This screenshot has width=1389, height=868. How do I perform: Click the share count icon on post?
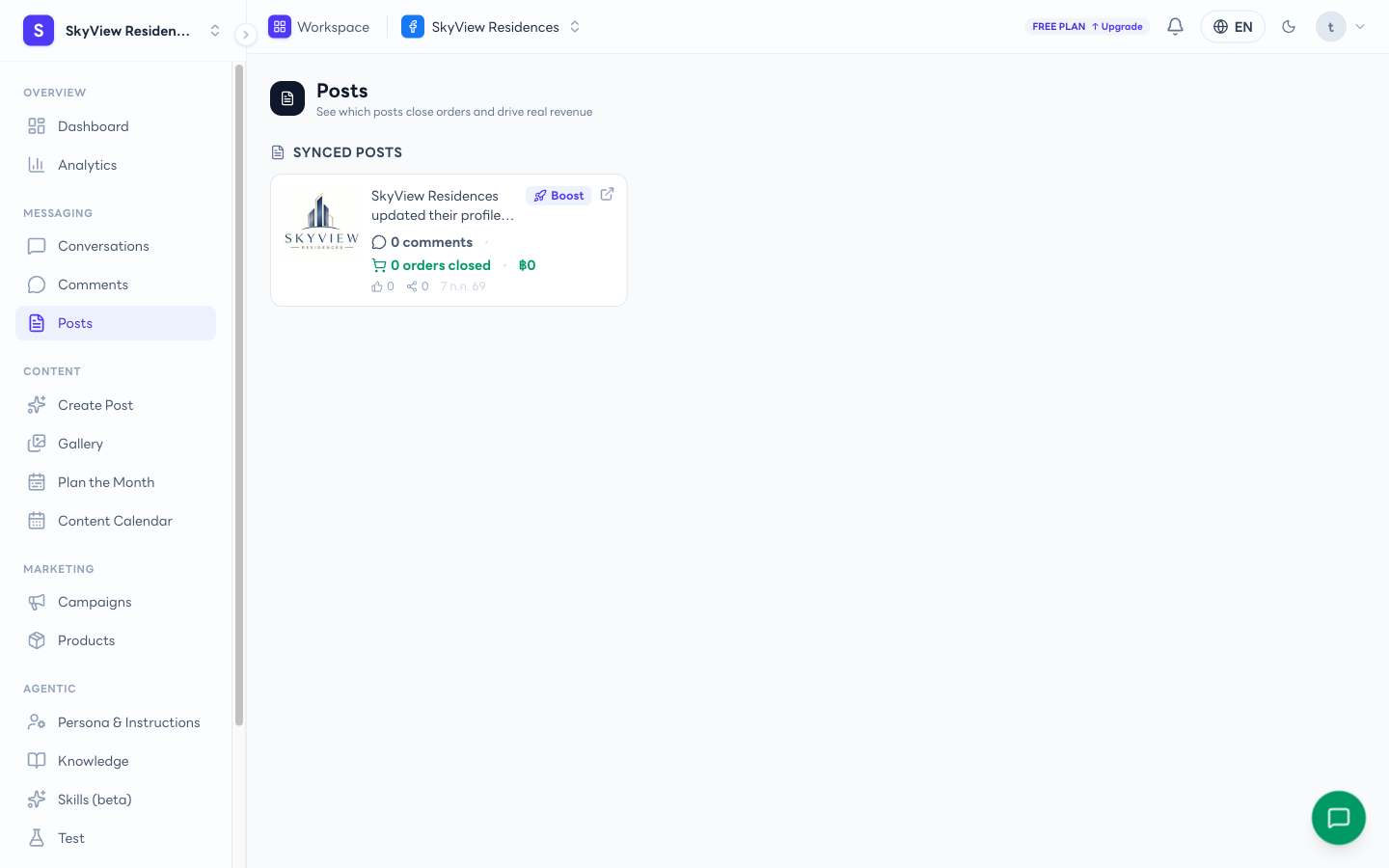(x=412, y=286)
